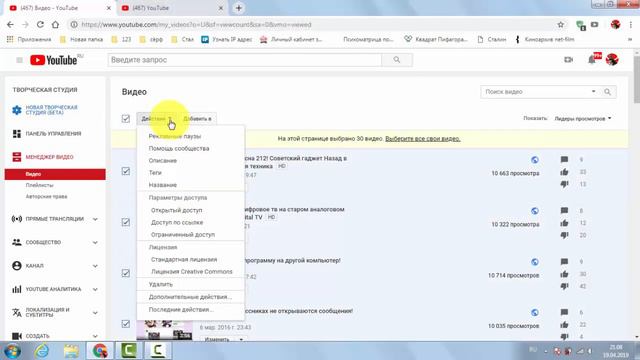This screenshot has height=360, width=640.
Task: Focus the Введите запрос search field
Action: [245, 60]
